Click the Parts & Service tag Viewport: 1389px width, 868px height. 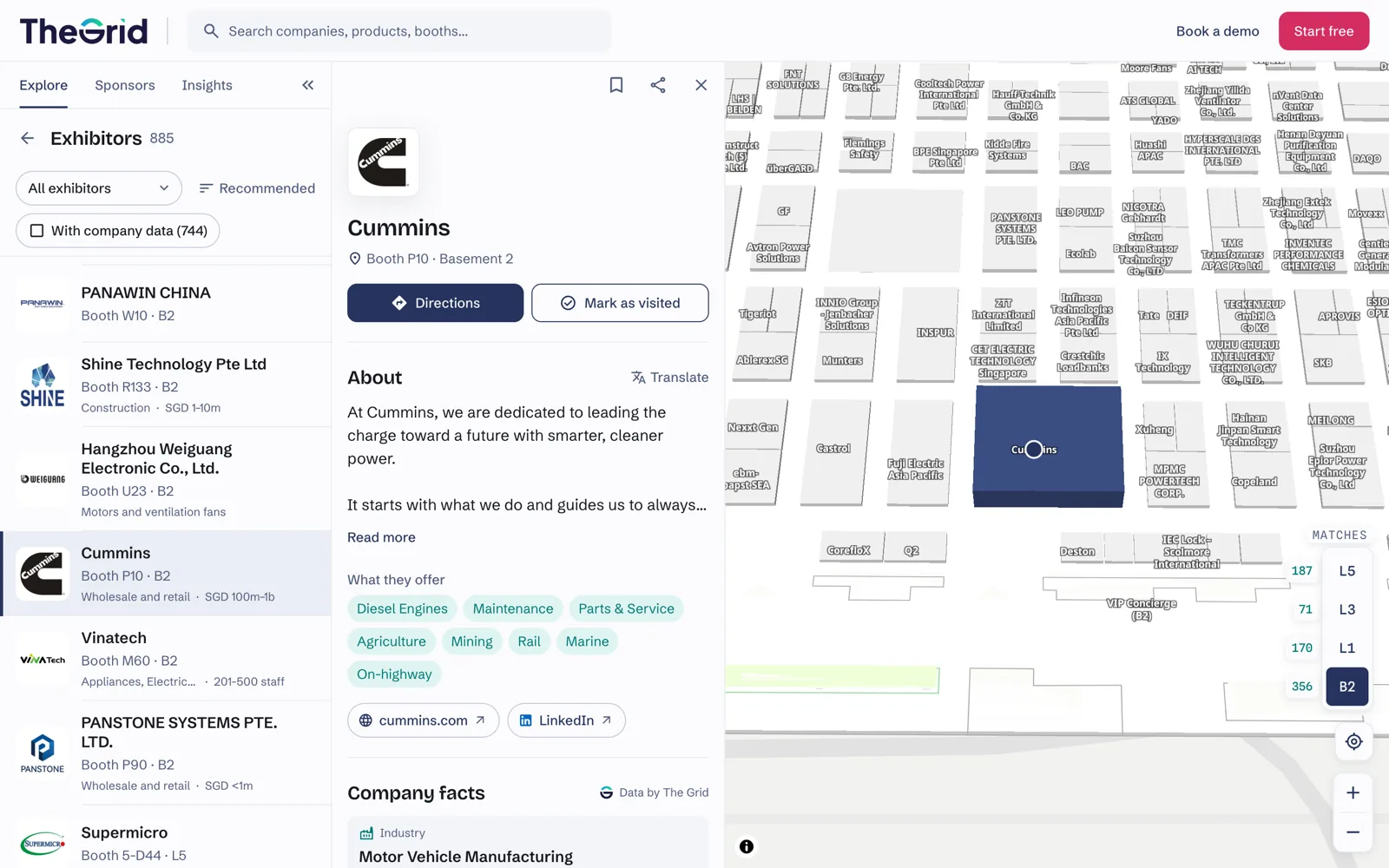tap(626, 608)
